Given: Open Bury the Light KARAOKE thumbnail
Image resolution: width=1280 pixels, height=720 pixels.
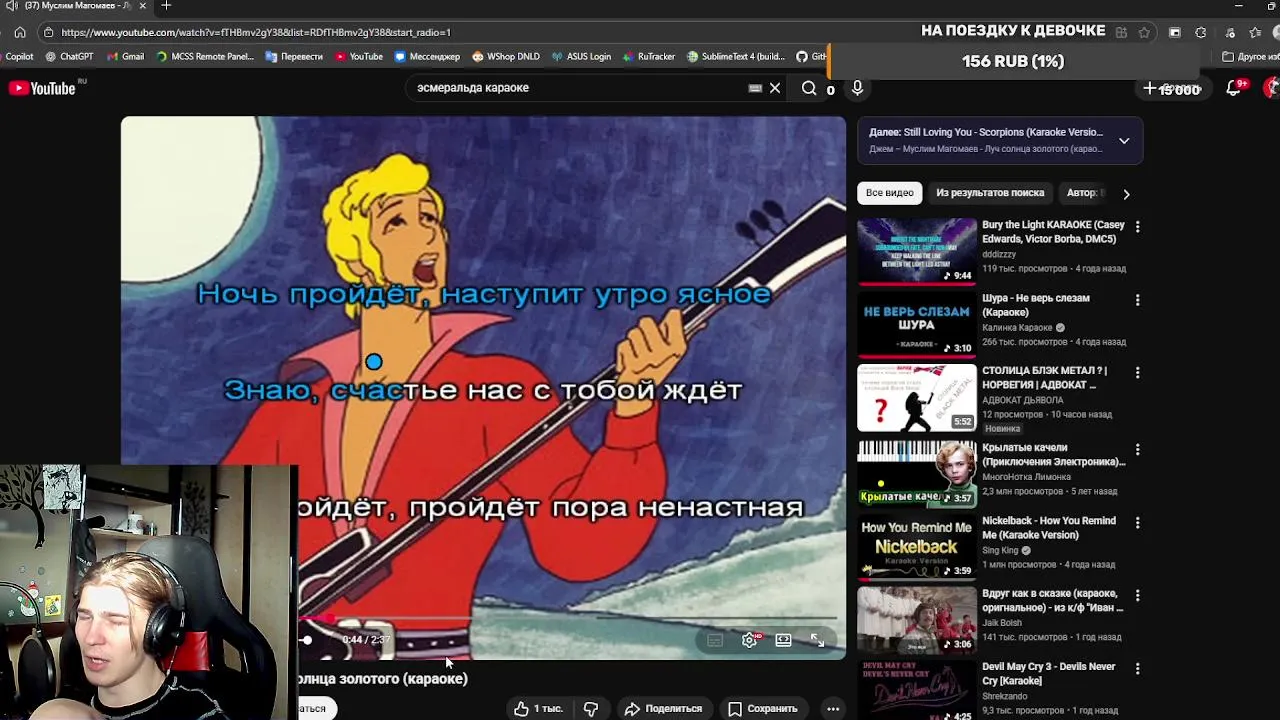Looking at the screenshot, I should 916,250.
